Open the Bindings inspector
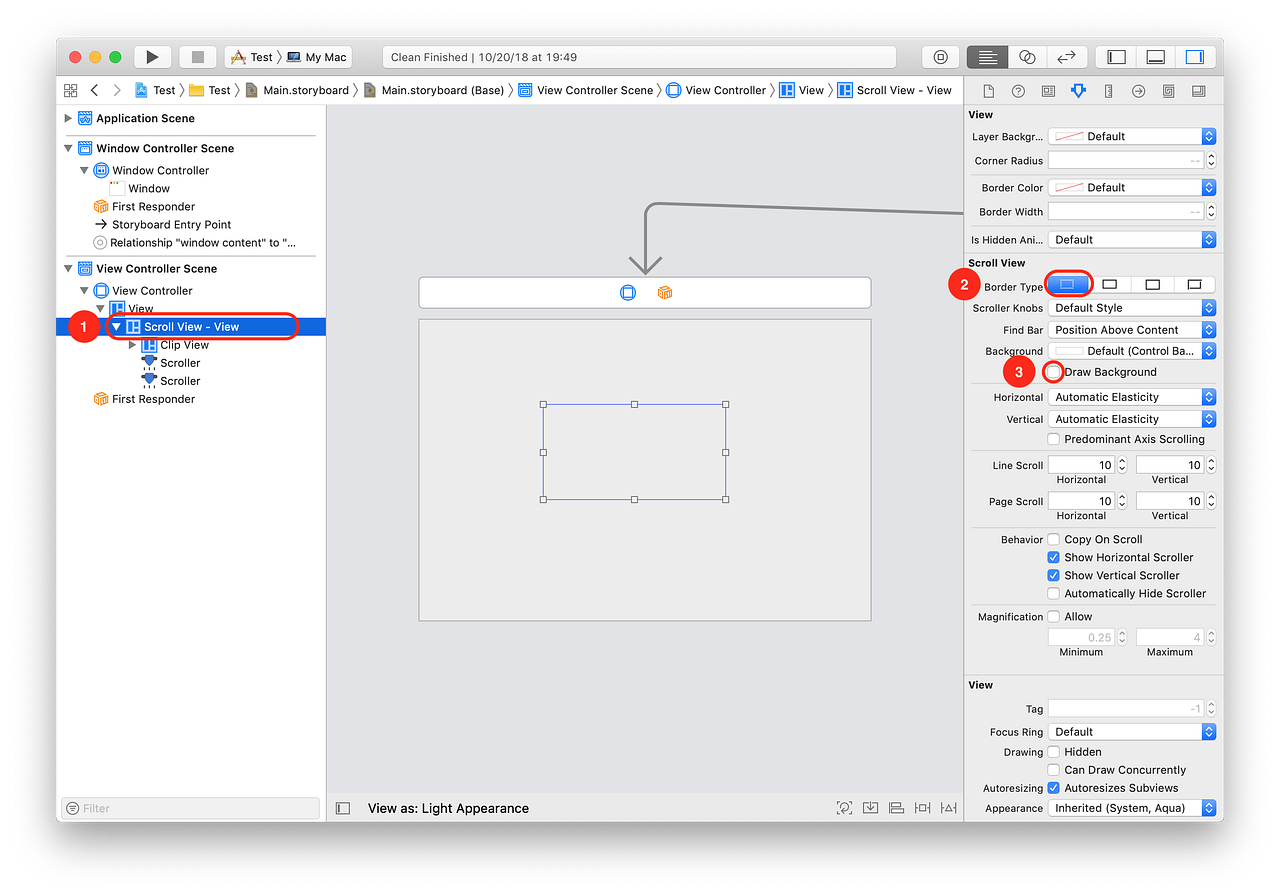This screenshot has width=1280, height=896. pos(1168,90)
